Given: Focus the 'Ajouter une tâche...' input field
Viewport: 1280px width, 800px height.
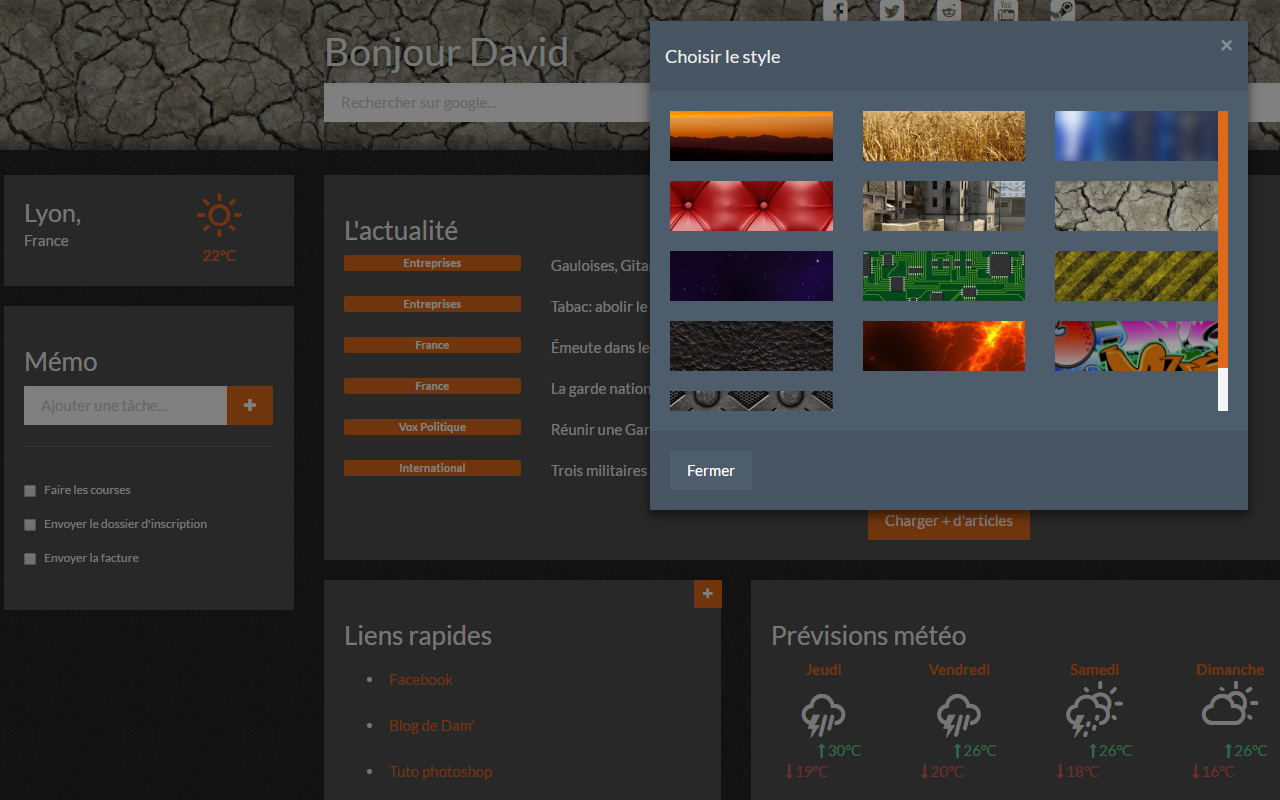Looking at the screenshot, I should tap(125, 406).
